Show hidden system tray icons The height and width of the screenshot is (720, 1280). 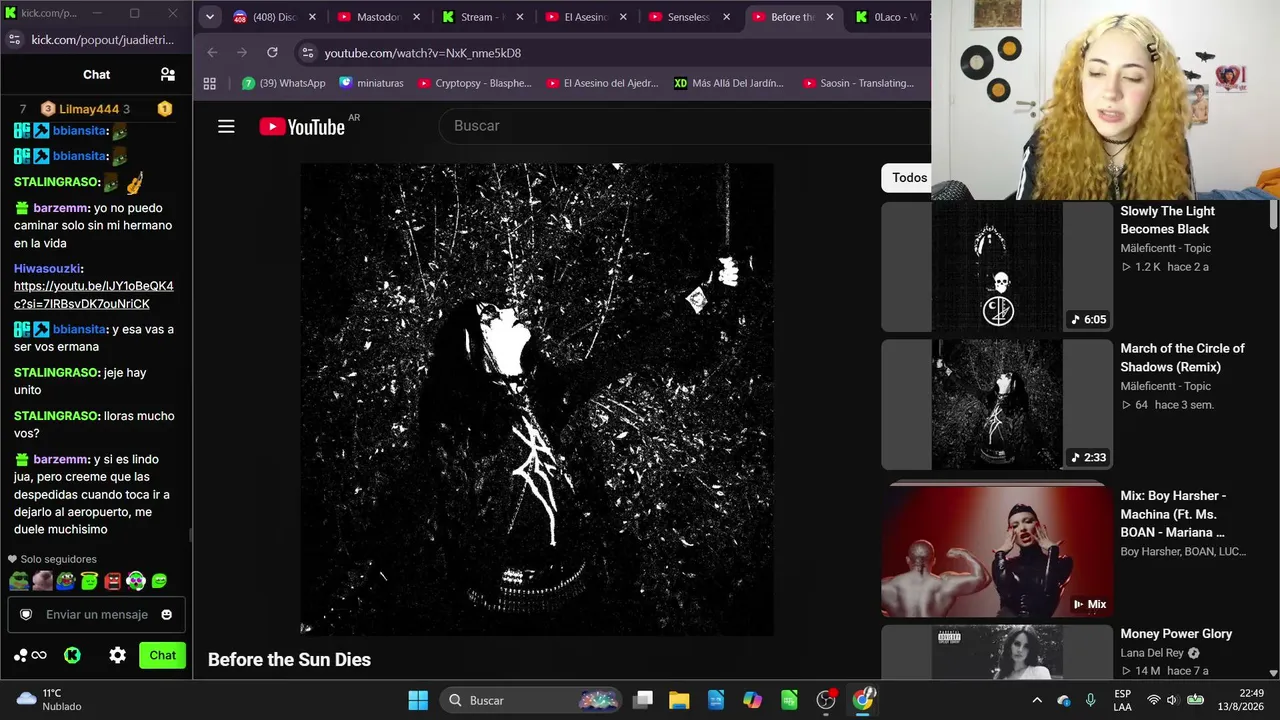[x=1037, y=700]
